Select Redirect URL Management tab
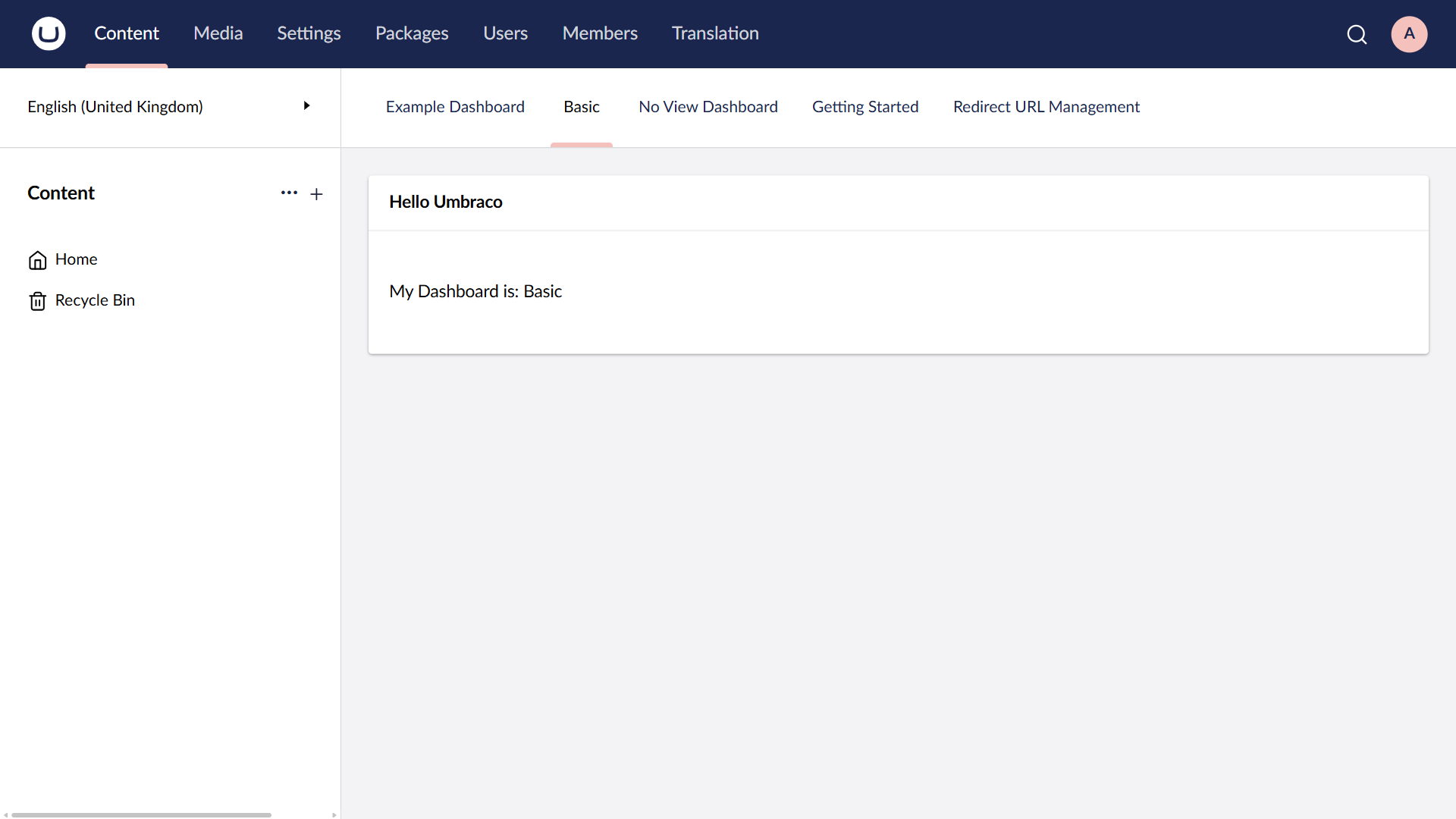Viewport: 1456px width, 819px height. (1046, 107)
